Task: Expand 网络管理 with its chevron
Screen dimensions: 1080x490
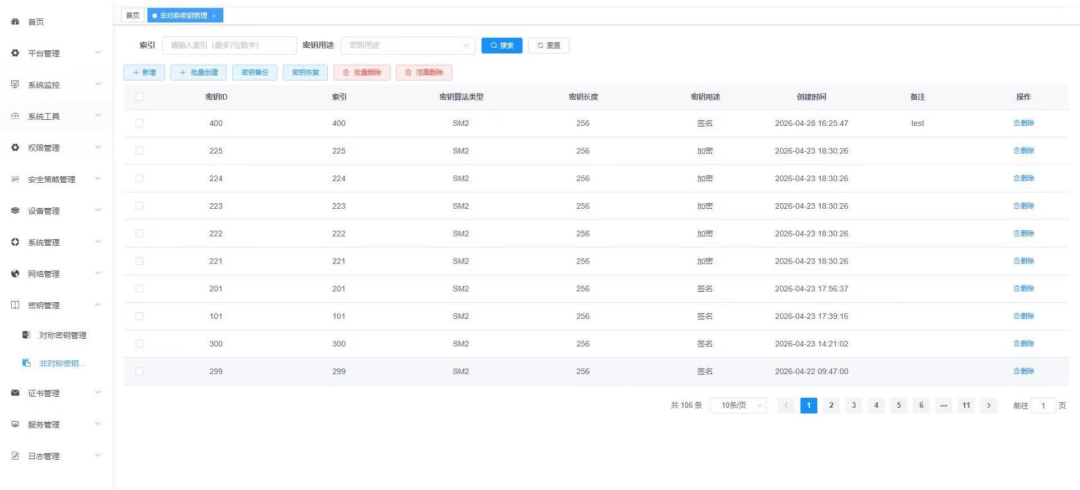Action: pyautogui.click(x=98, y=274)
